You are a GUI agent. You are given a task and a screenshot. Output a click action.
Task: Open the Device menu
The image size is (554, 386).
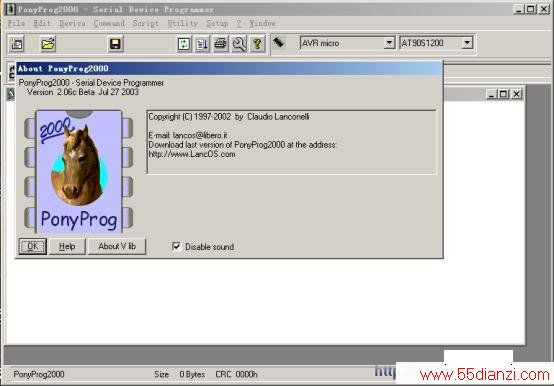click(x=72, y=23)
